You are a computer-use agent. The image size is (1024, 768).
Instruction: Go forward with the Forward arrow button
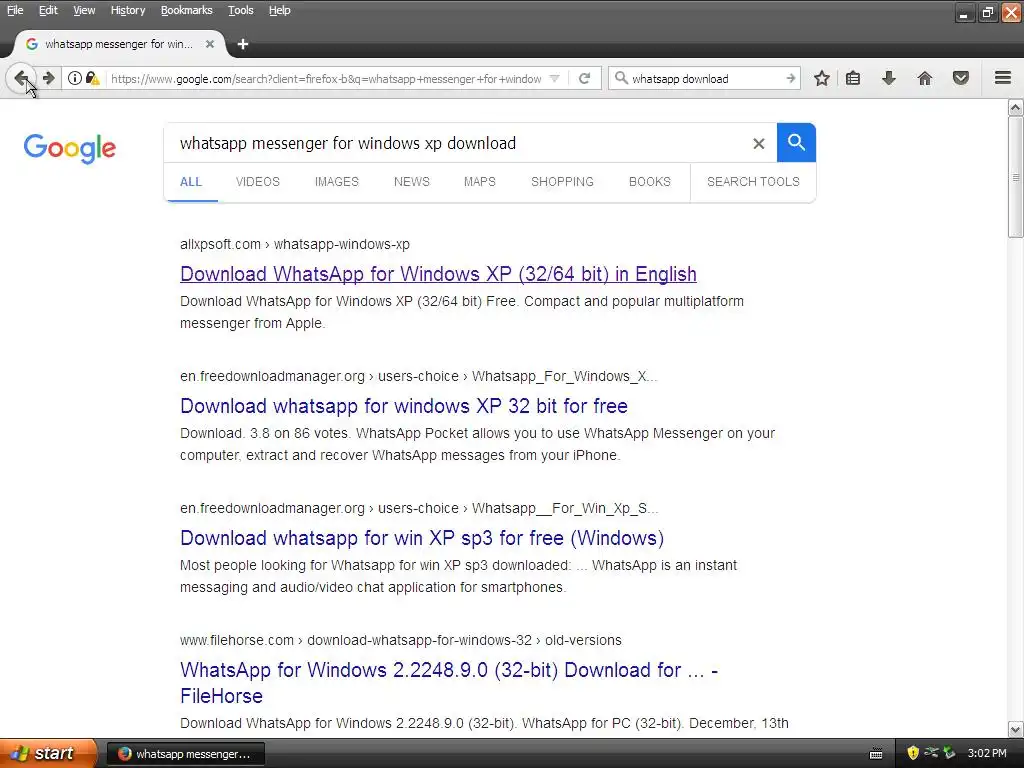[48, 78]
